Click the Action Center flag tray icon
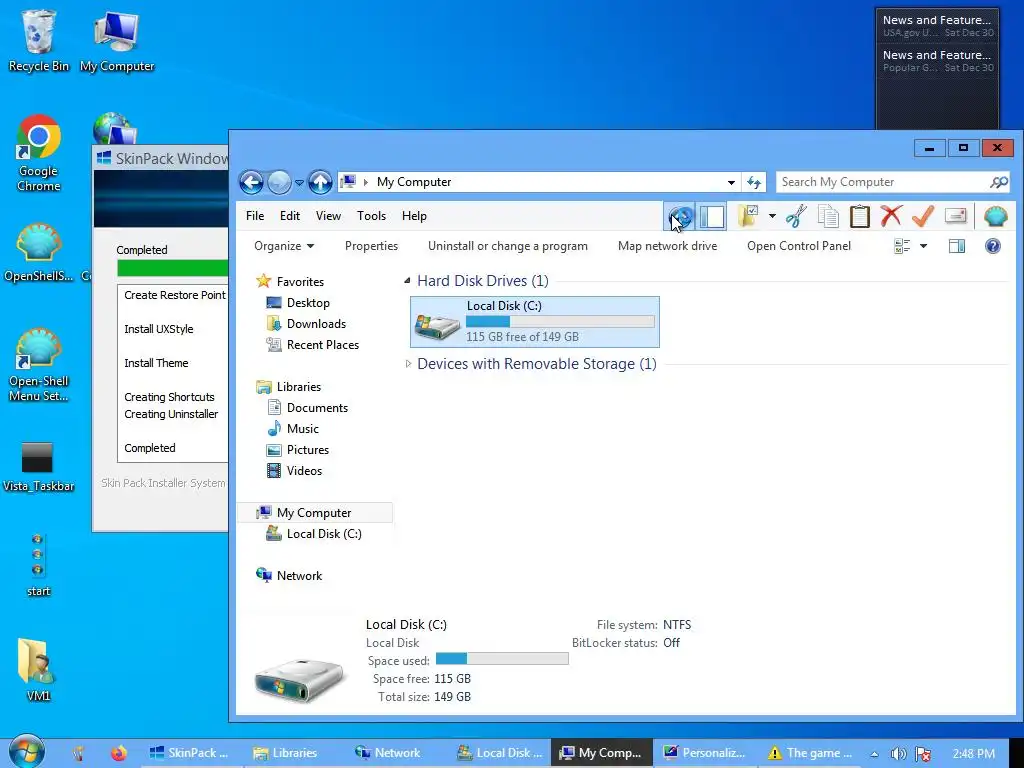Viewport: 1024px width, 768px height. tap(923, 753)
